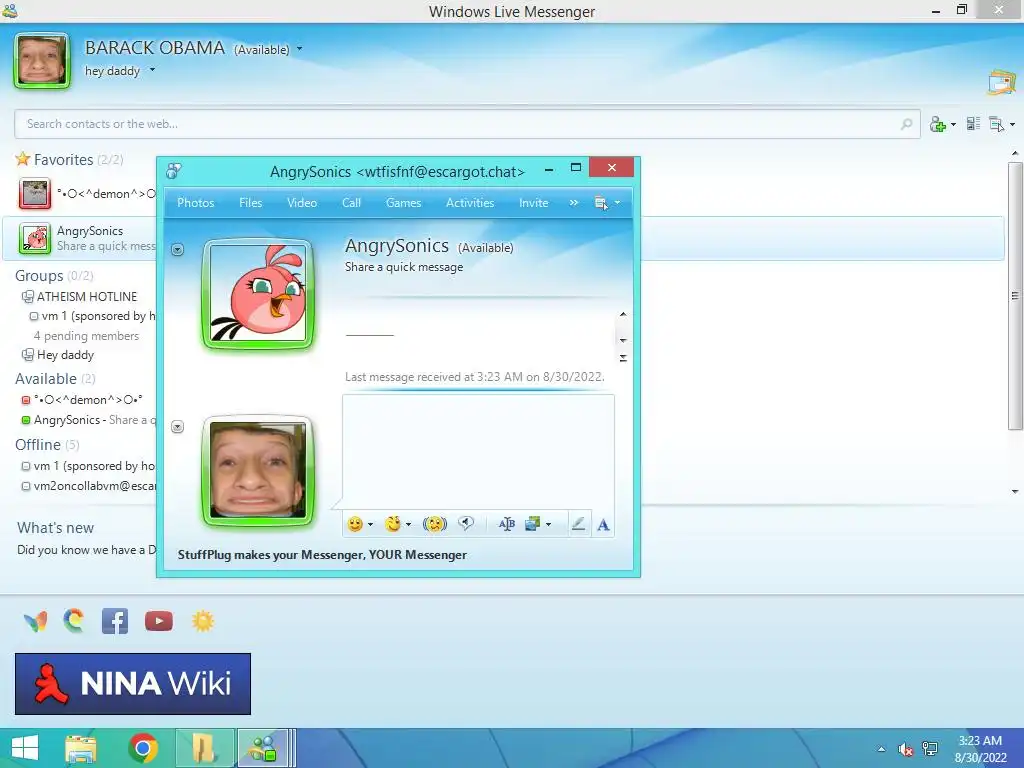This screenshot has width=1024, height=768.
Task: Open the wink selector icon
Action: pyautogui.click(x=392, y=524)
